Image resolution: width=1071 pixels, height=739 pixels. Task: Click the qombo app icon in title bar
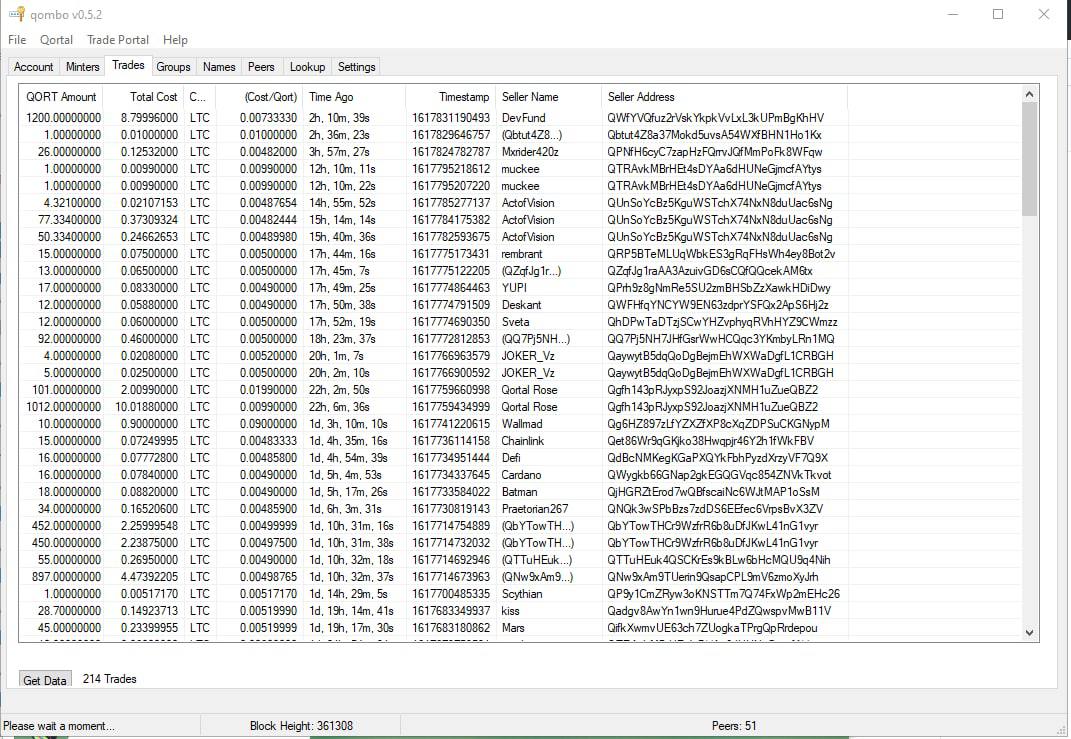(x=16, y=14)
